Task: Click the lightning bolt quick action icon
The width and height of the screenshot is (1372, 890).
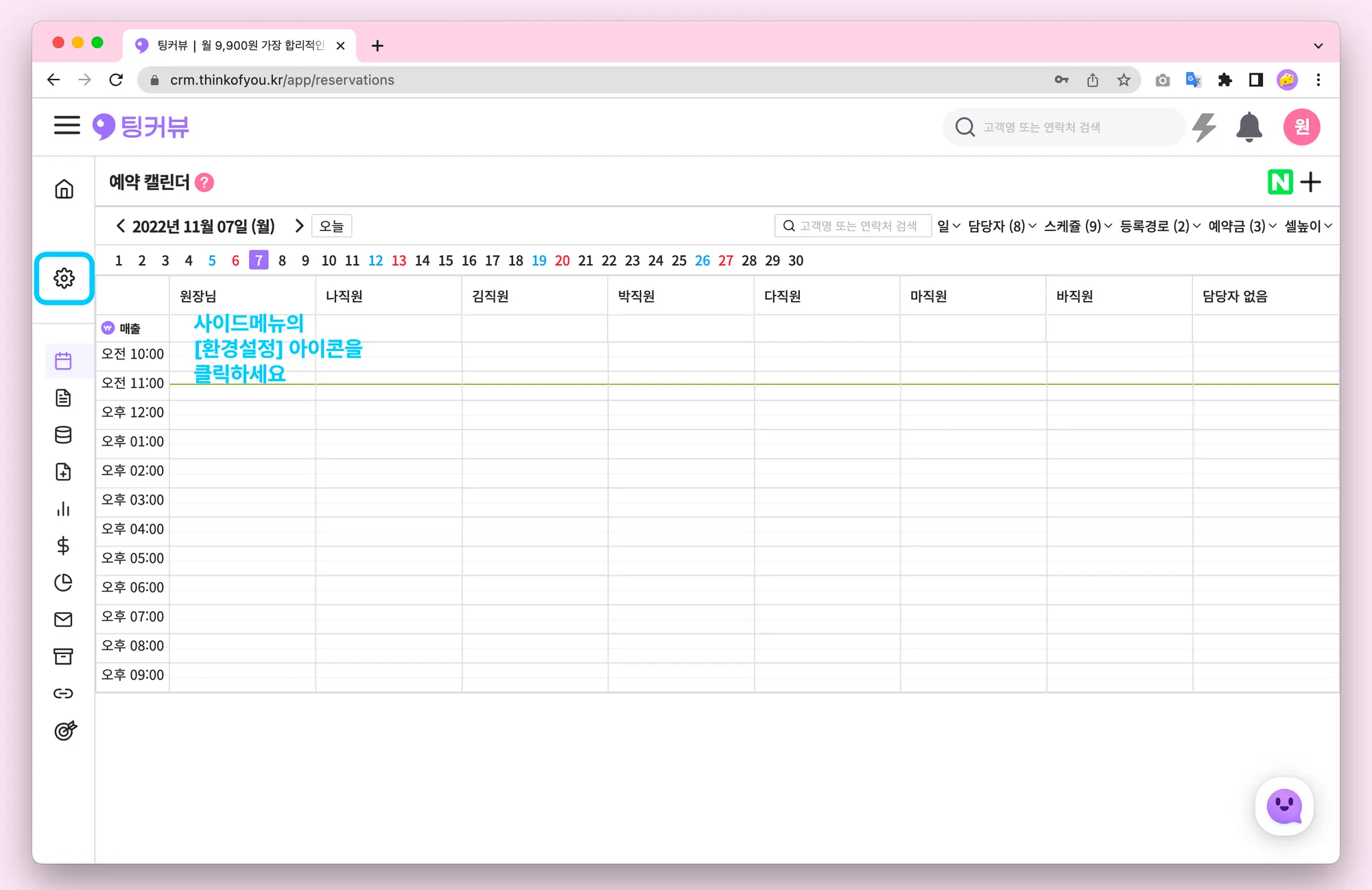Action: (1204, 128)
